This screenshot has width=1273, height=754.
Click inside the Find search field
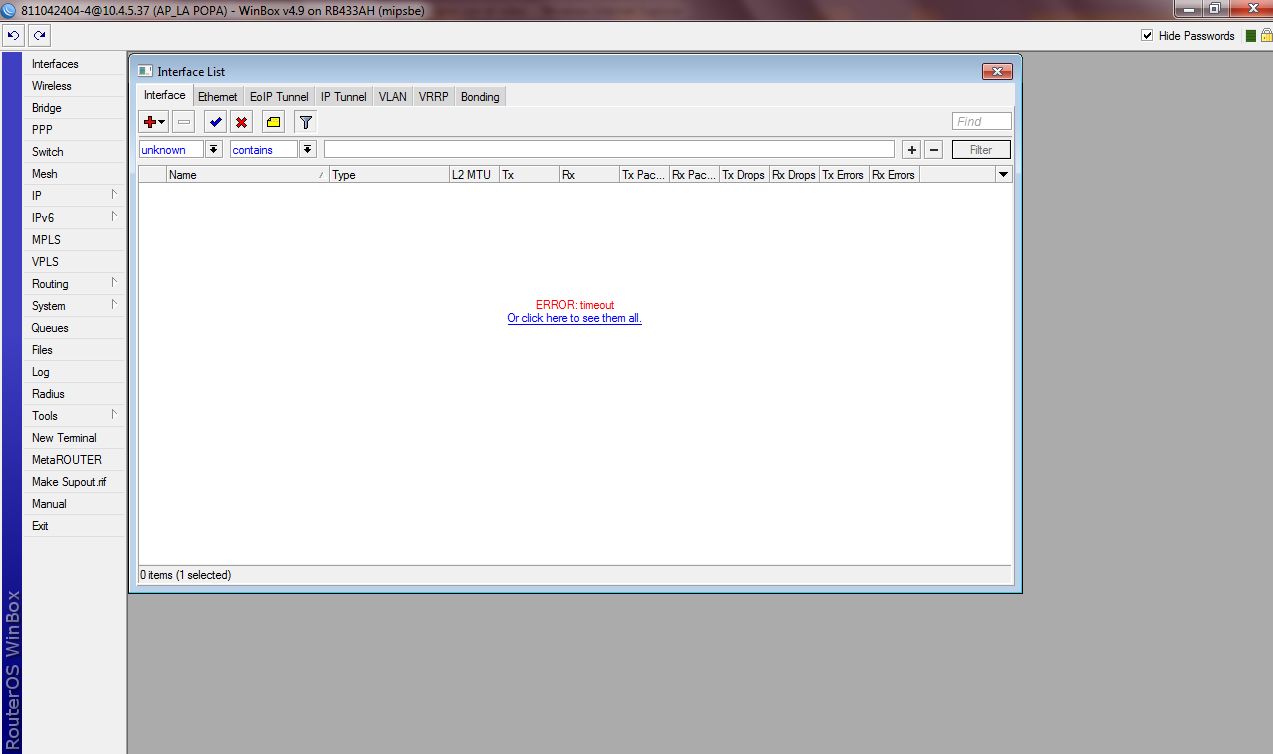pos(979,120)
